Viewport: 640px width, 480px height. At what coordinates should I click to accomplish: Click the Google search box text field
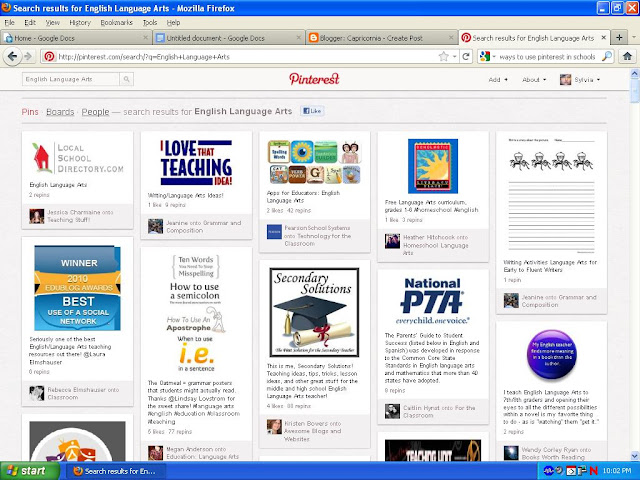click(547, 57)
